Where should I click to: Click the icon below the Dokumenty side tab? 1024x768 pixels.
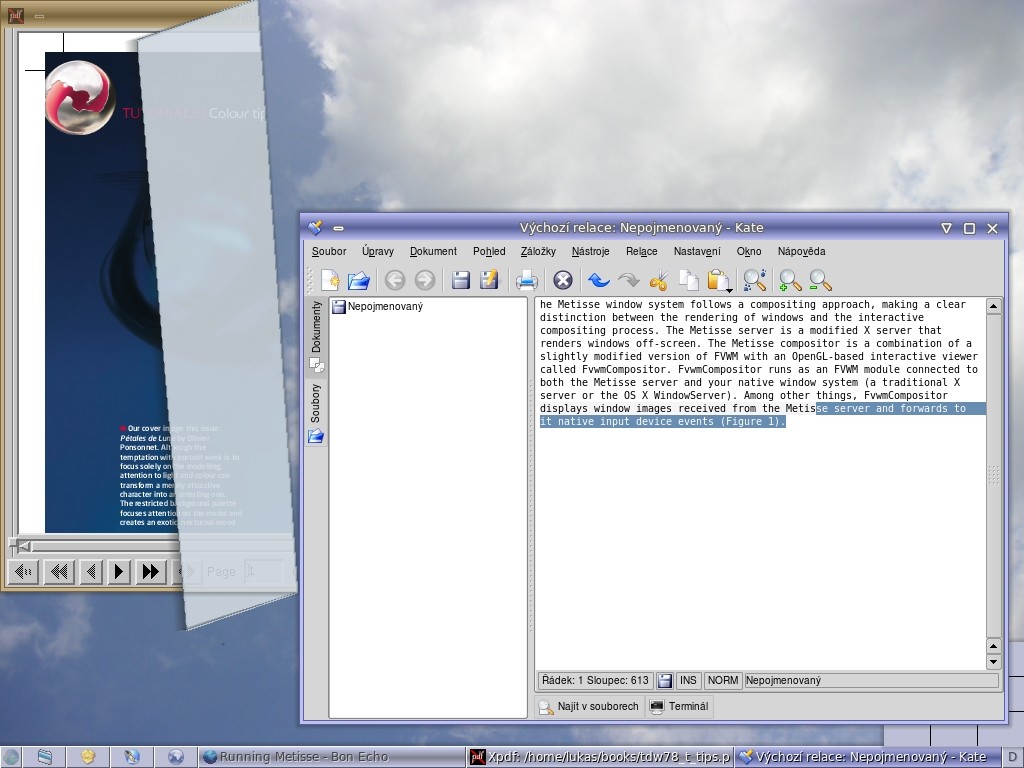click(317, 365)
